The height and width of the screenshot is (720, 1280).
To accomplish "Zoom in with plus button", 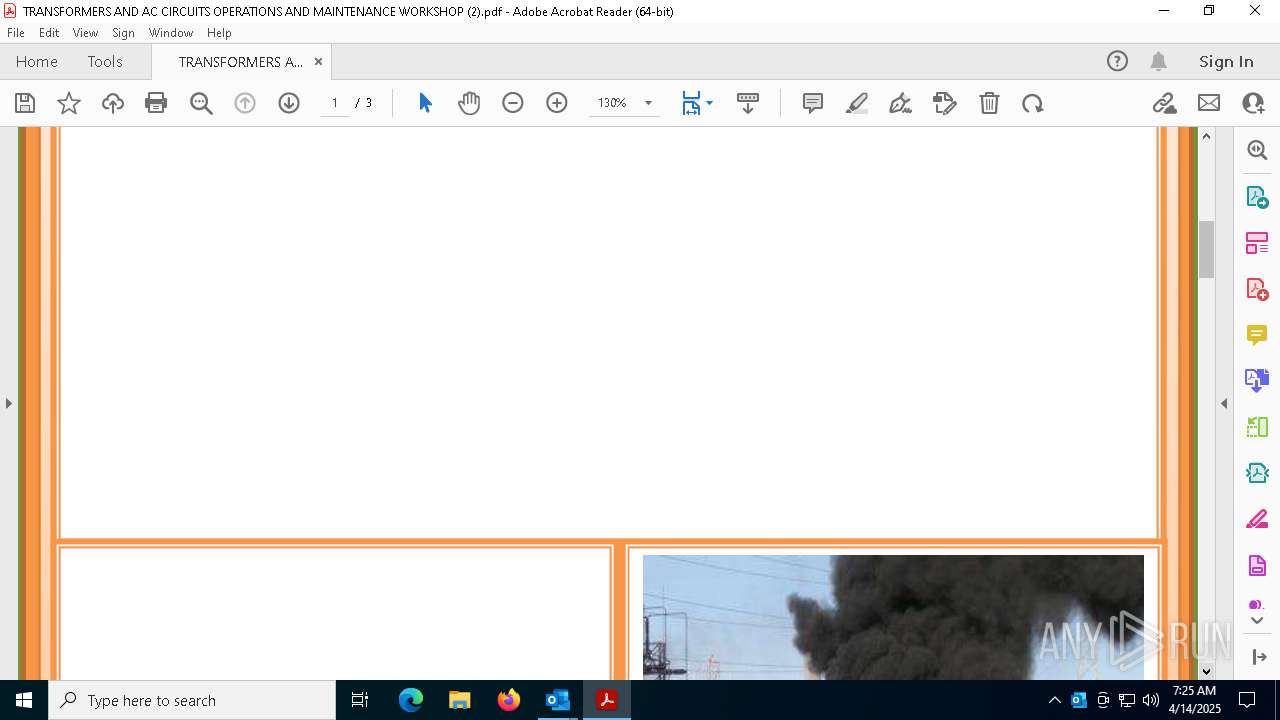I will coord(557,103).
